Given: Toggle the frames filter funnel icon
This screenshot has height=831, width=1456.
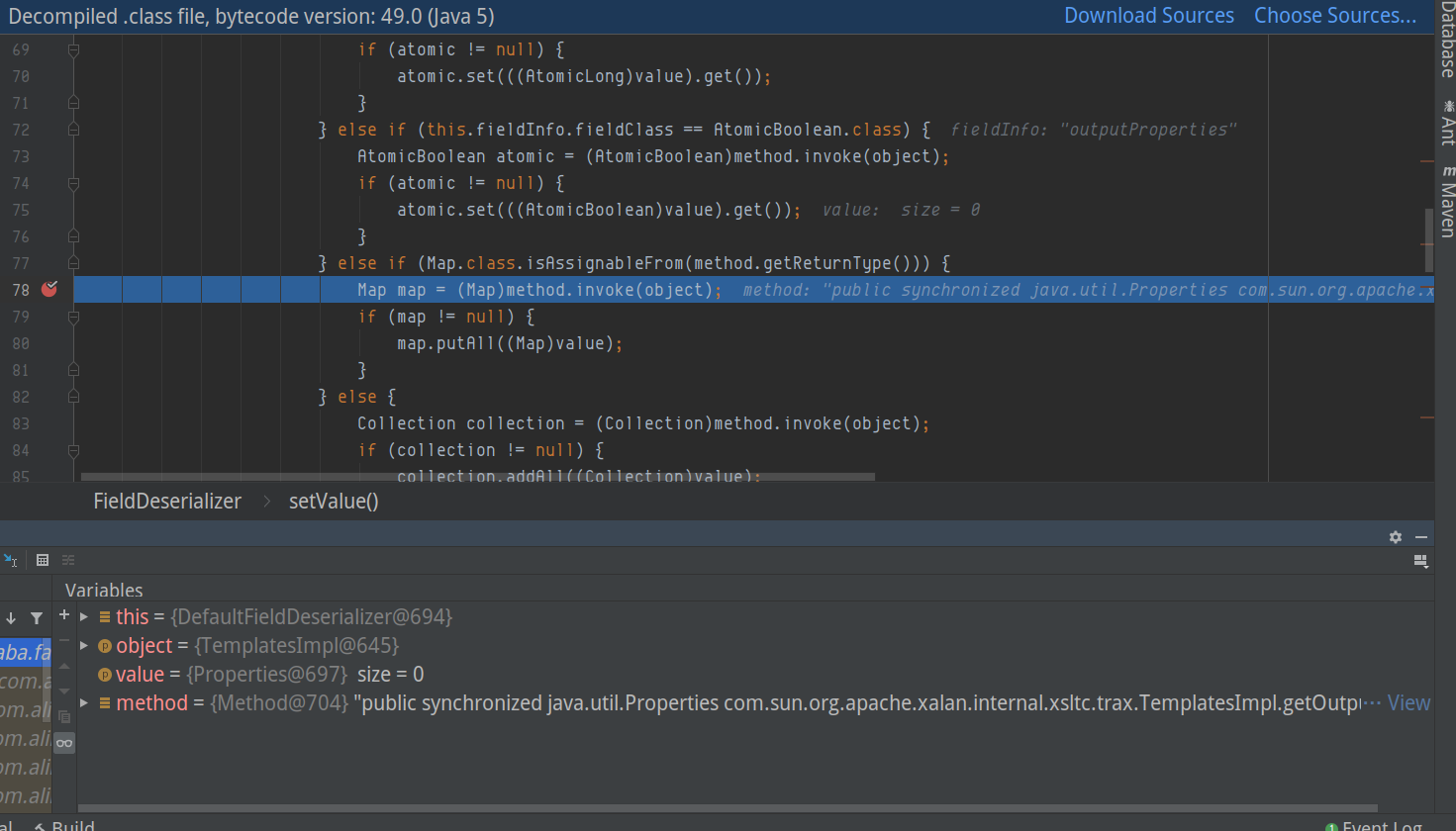Looking at the screenshot, I should pos(37,618).
